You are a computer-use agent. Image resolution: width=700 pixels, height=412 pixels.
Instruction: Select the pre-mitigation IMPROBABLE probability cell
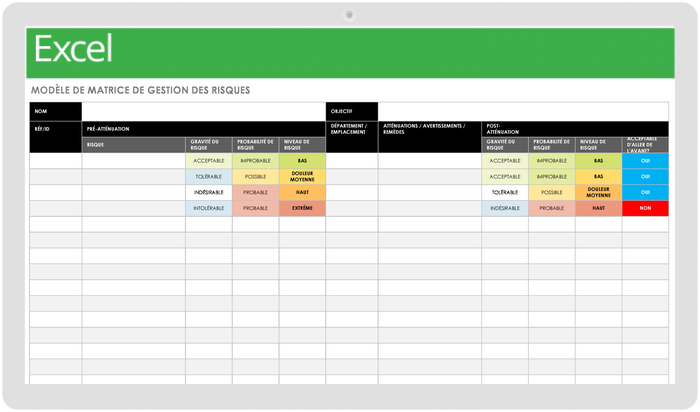pos(255,160)
